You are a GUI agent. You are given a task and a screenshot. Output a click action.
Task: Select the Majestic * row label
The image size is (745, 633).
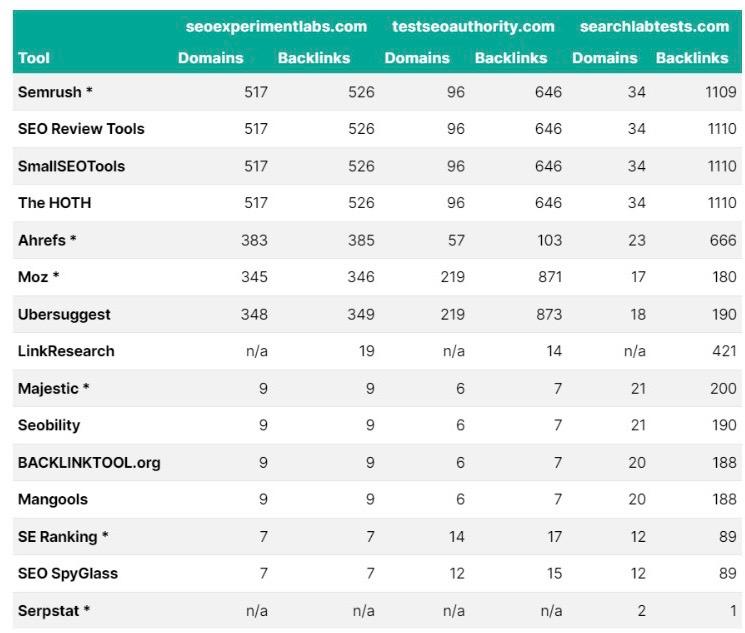[54, 388]
